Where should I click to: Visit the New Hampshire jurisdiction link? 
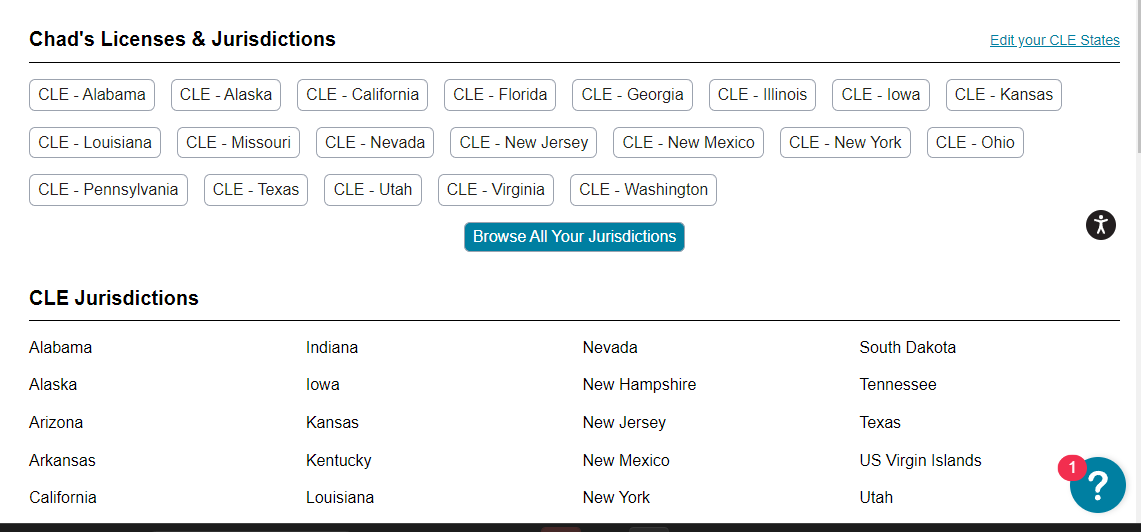639,385
